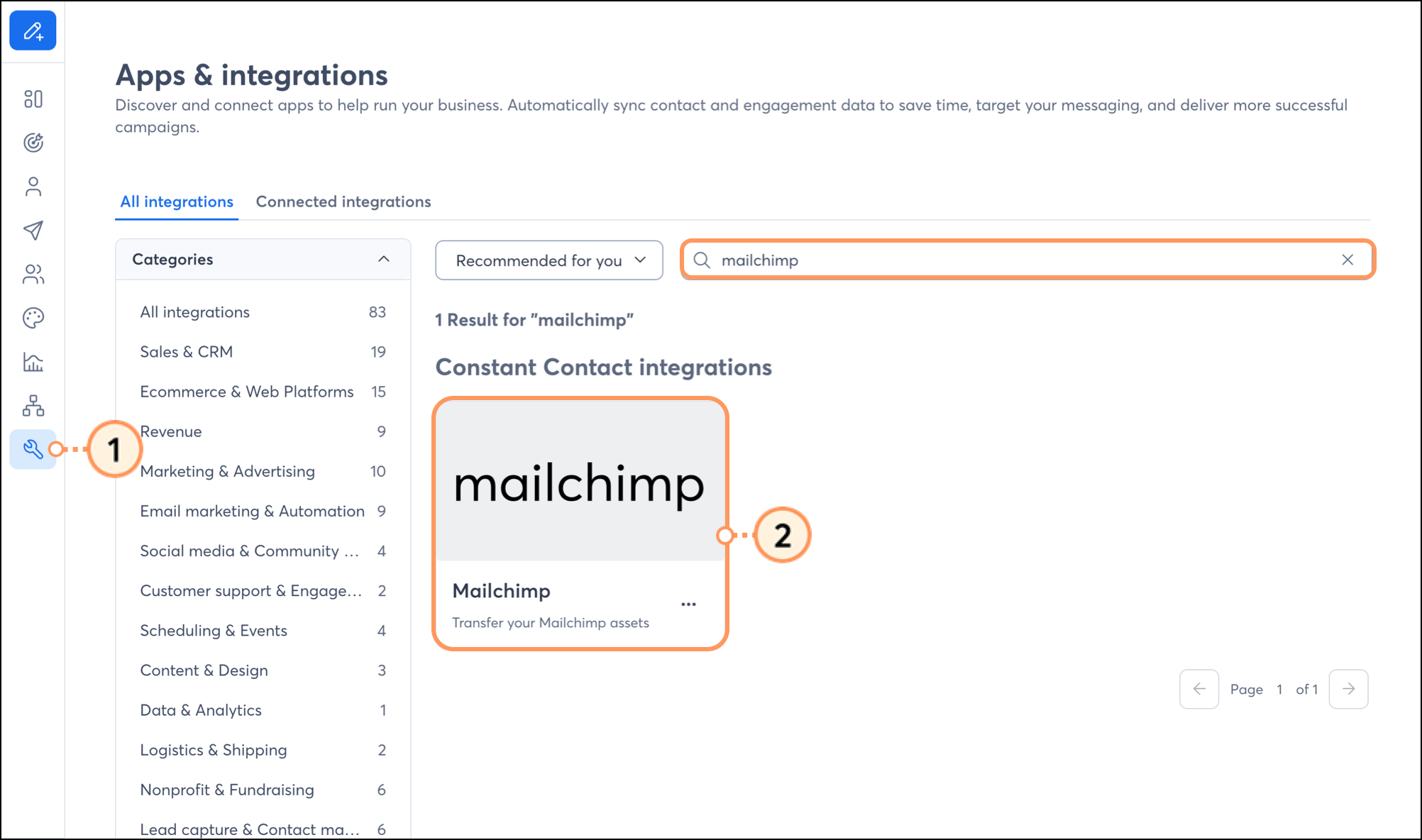Select the All integrations tab
Viewport: 1422px width, 840px height.
click(x=176, y=201)
